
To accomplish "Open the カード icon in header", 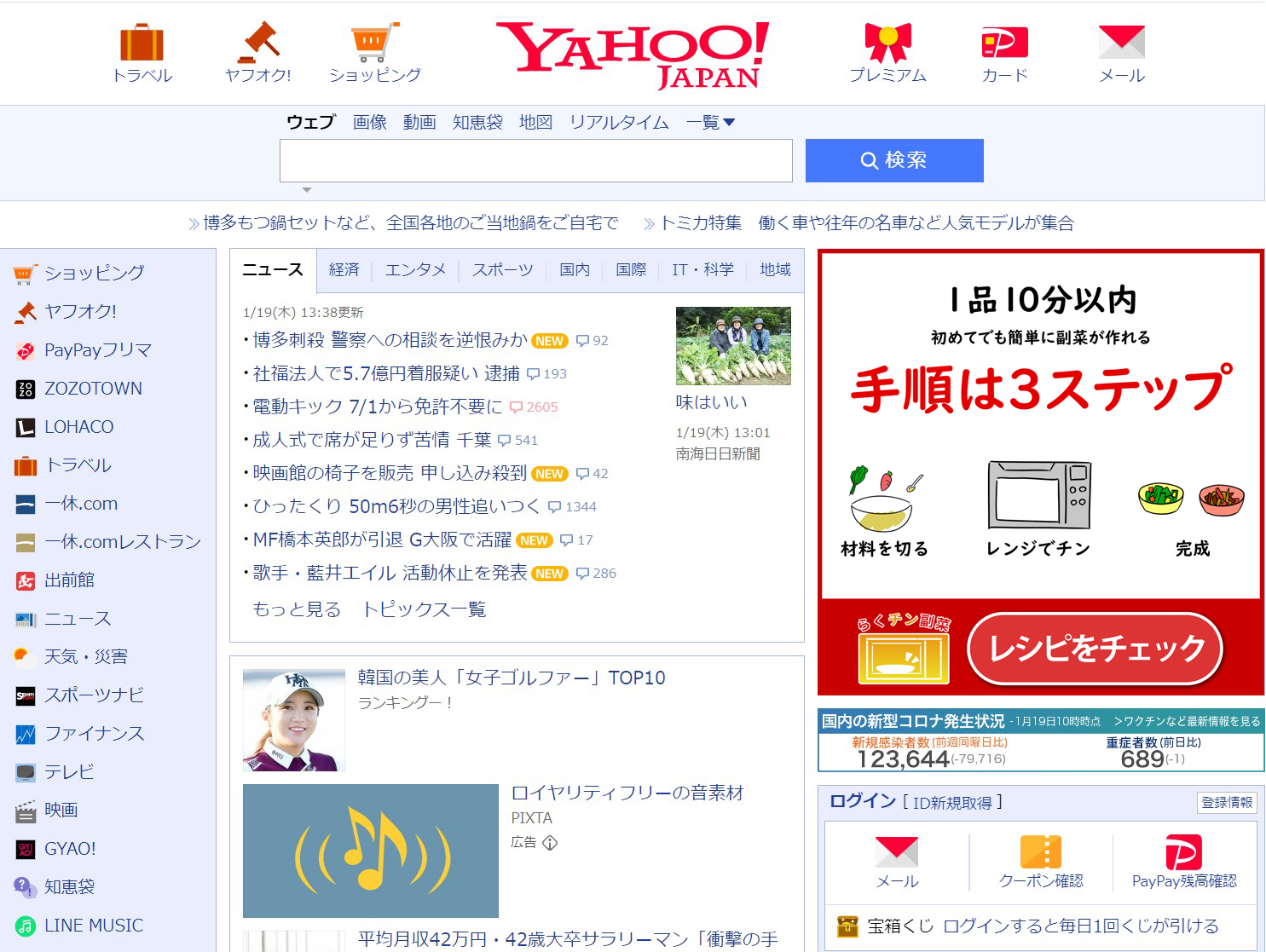I will pyautogui.click(x=1004, y=42).
